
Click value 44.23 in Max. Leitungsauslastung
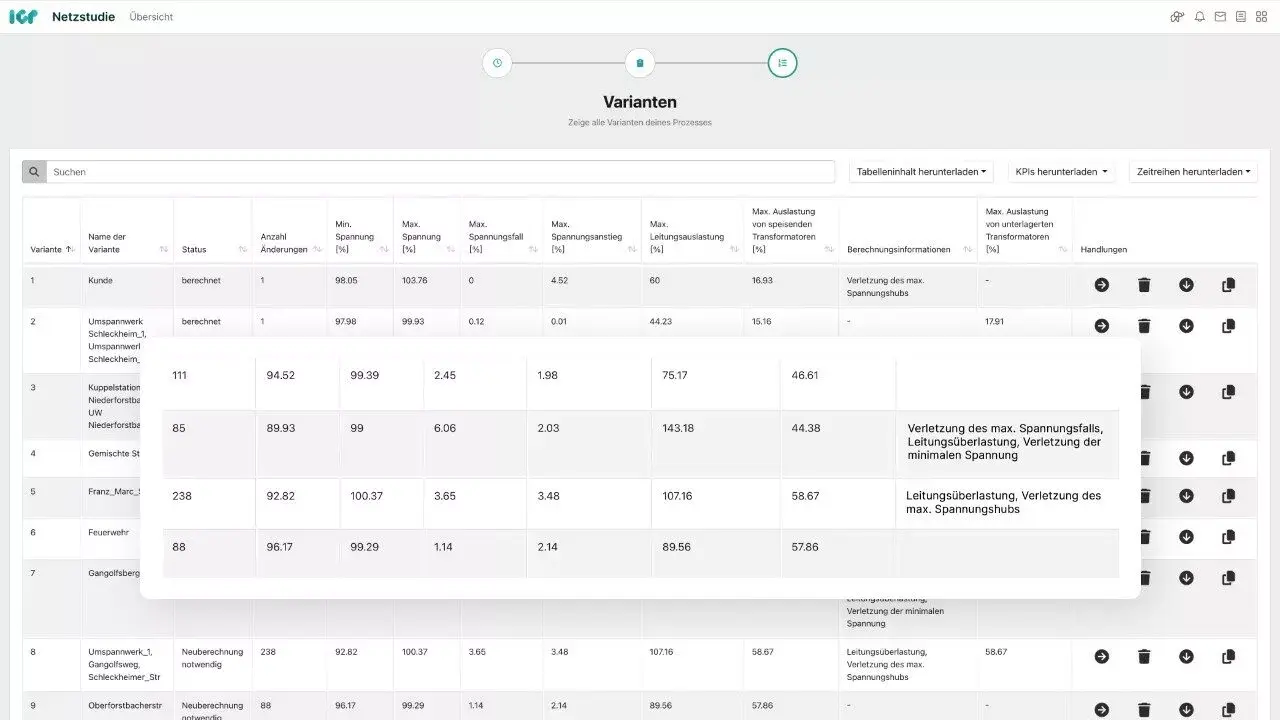click(x=660, y=321)
